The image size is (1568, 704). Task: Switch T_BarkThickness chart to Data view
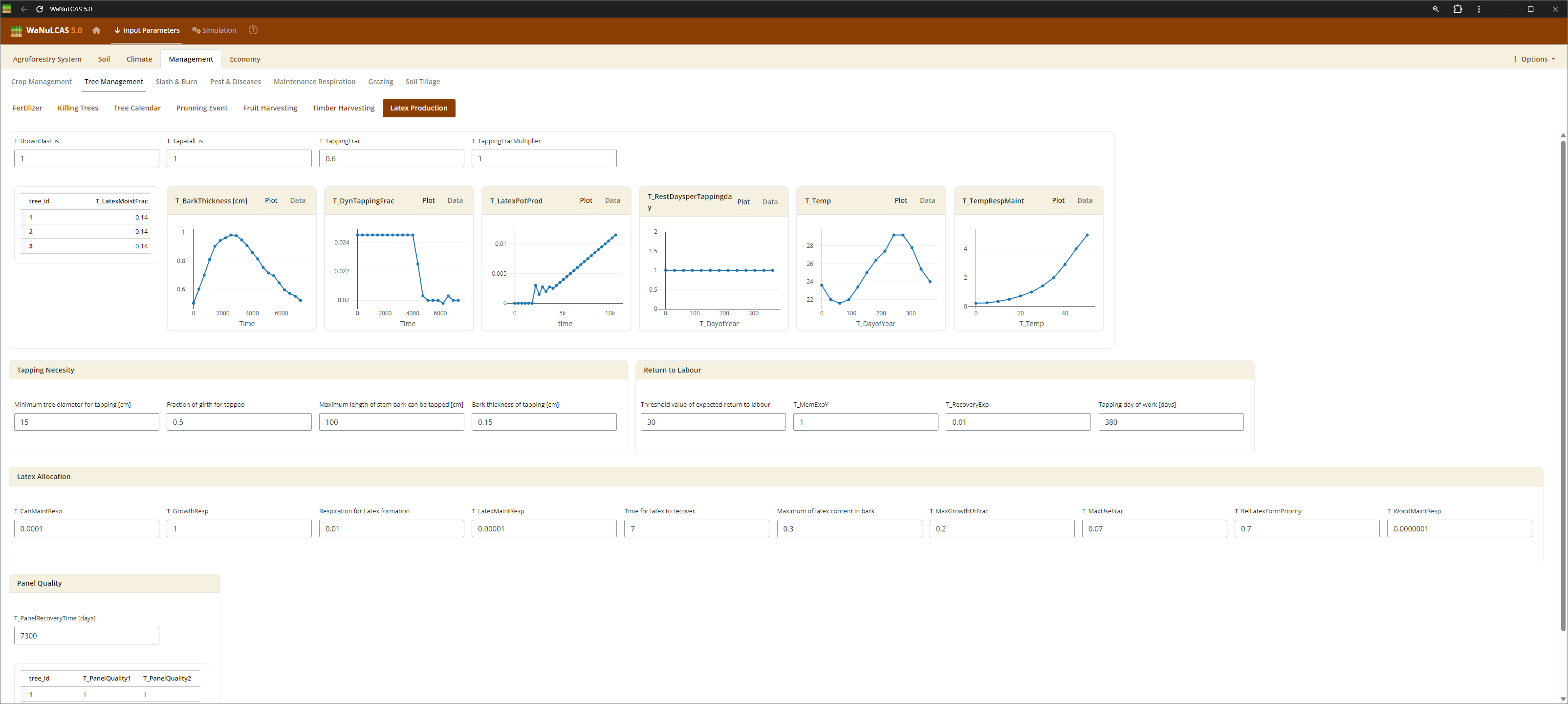(x=298, y=200)
